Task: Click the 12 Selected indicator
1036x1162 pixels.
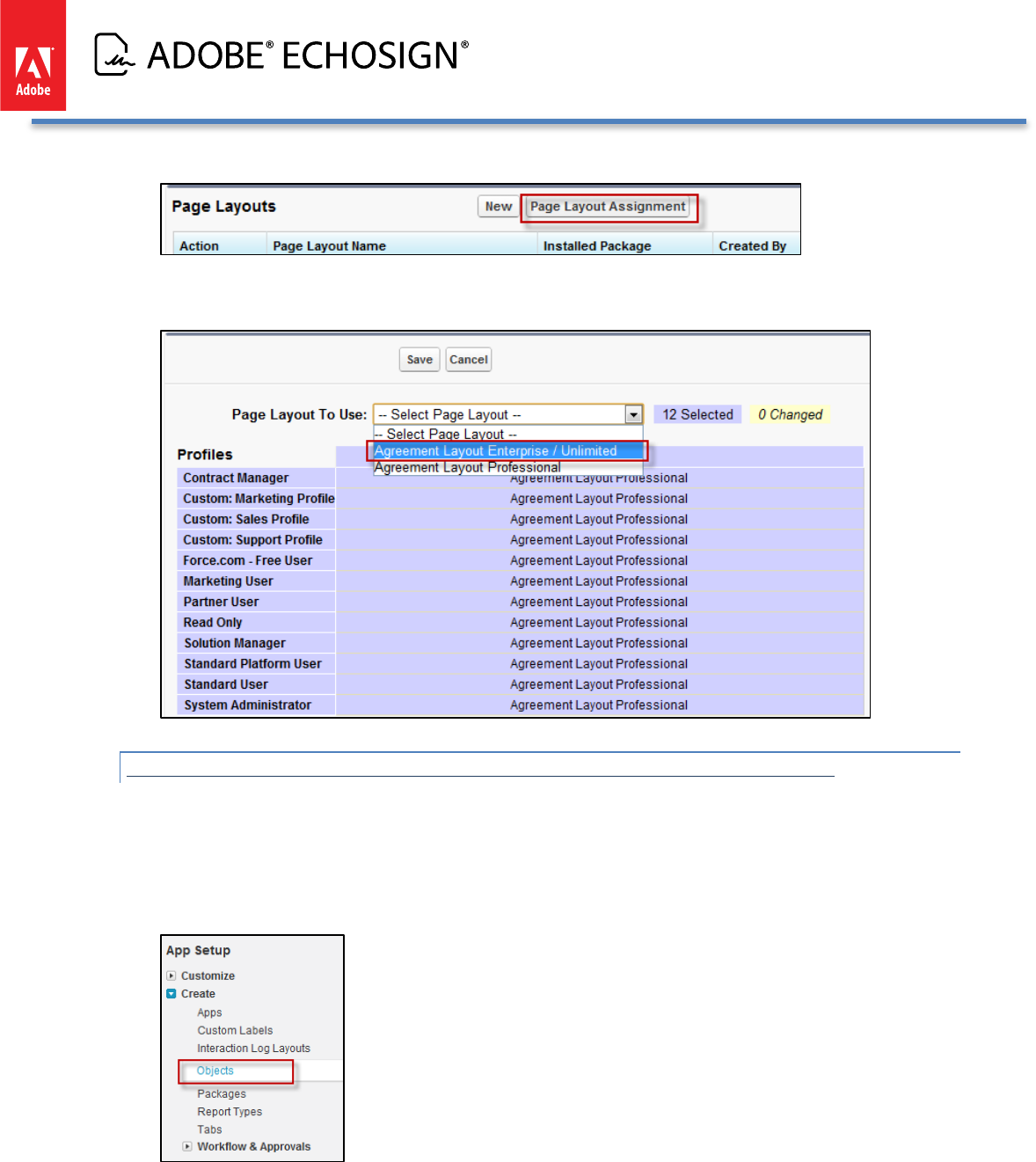Action: coord(697,414)
